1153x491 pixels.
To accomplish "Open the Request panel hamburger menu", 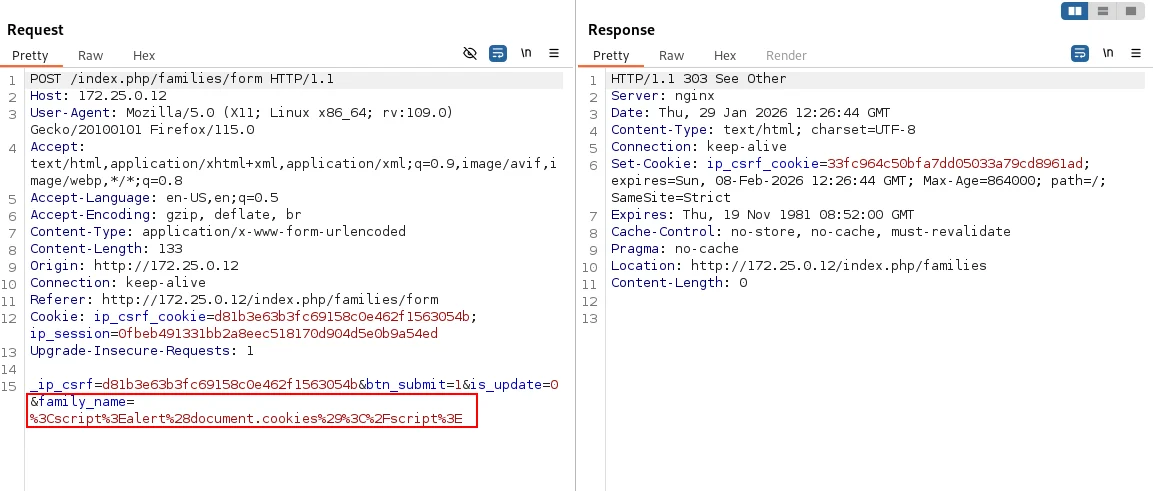I will pyautogui.click(x=554, y=54).
